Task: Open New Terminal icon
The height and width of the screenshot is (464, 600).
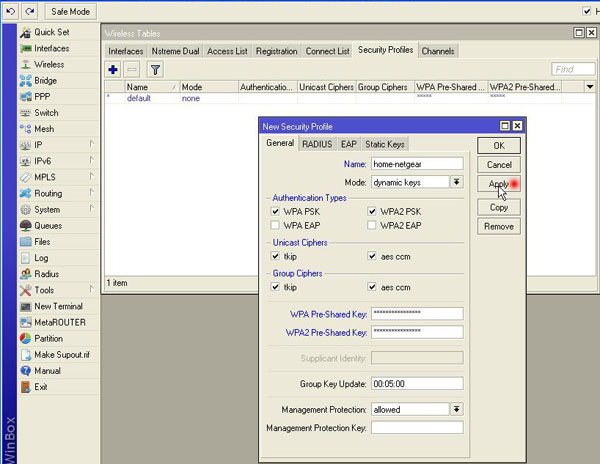Action: pos(26,306)
